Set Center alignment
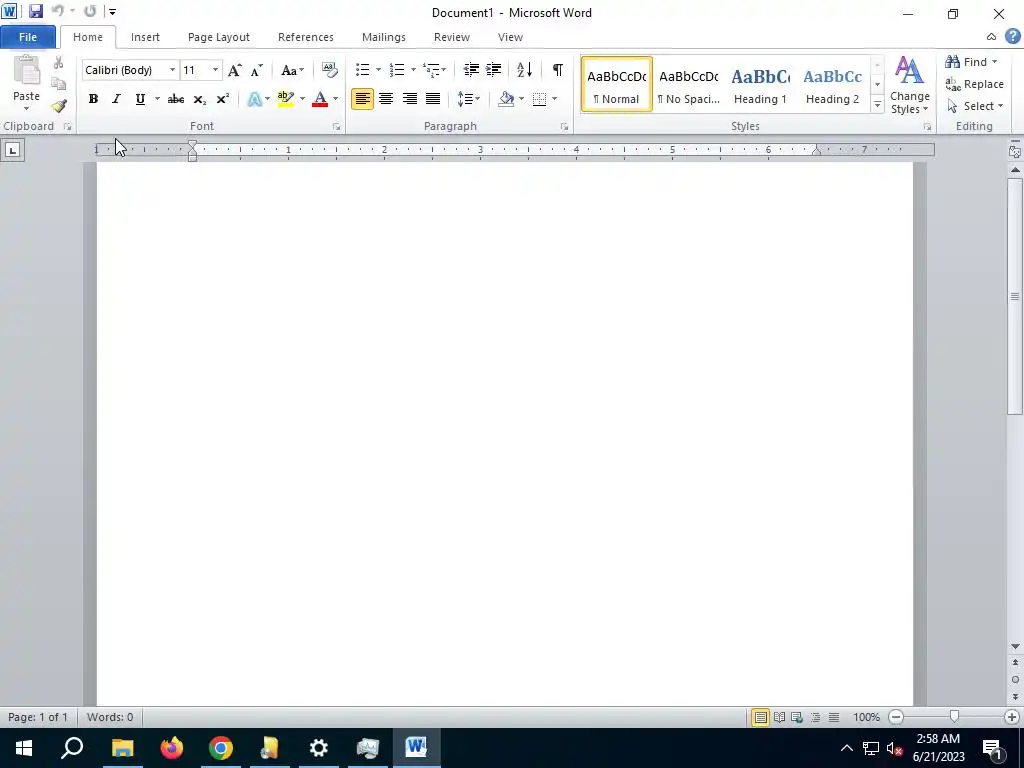 coord(386,99)
